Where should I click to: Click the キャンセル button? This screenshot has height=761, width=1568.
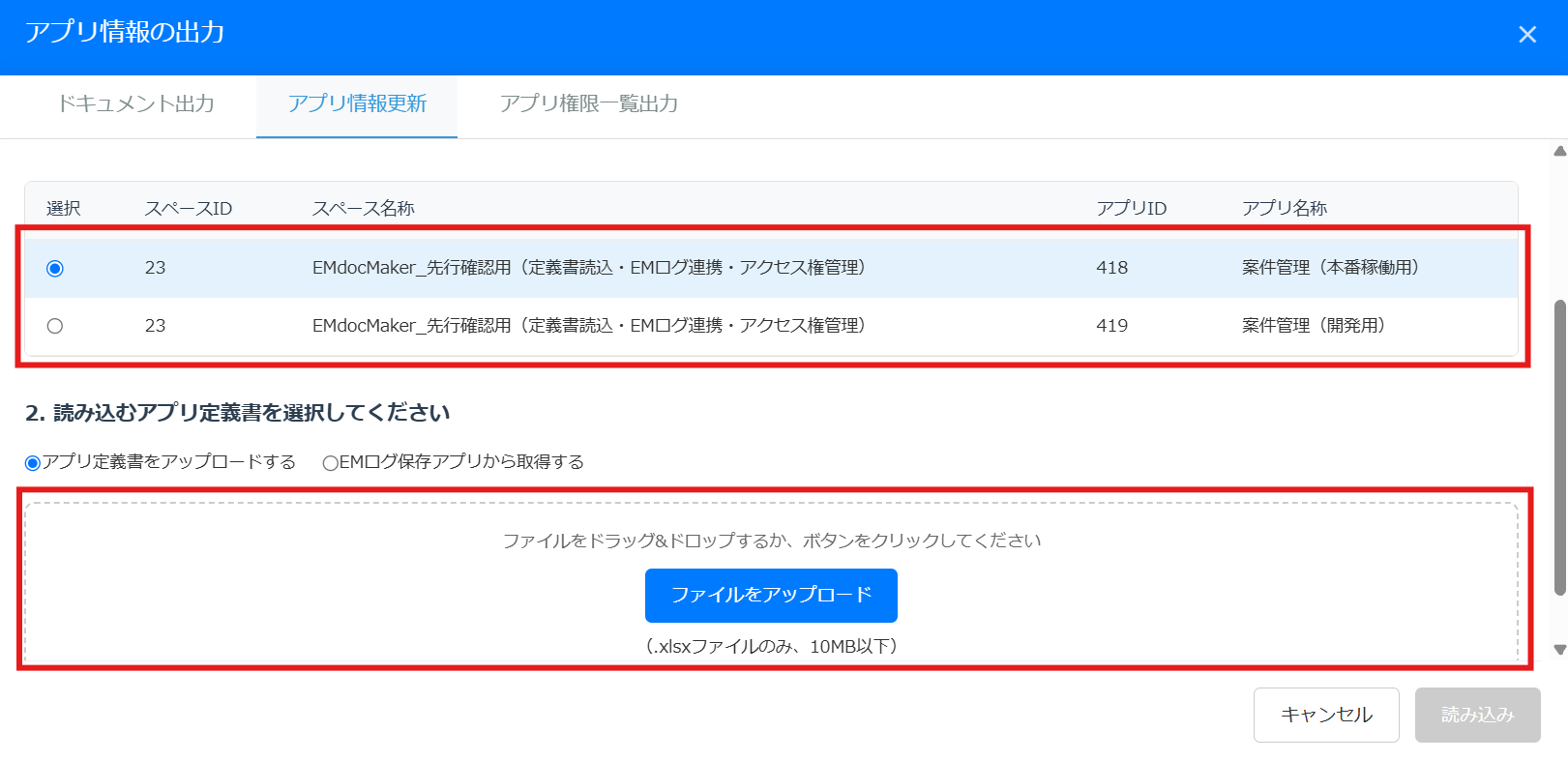[1326, 716]
